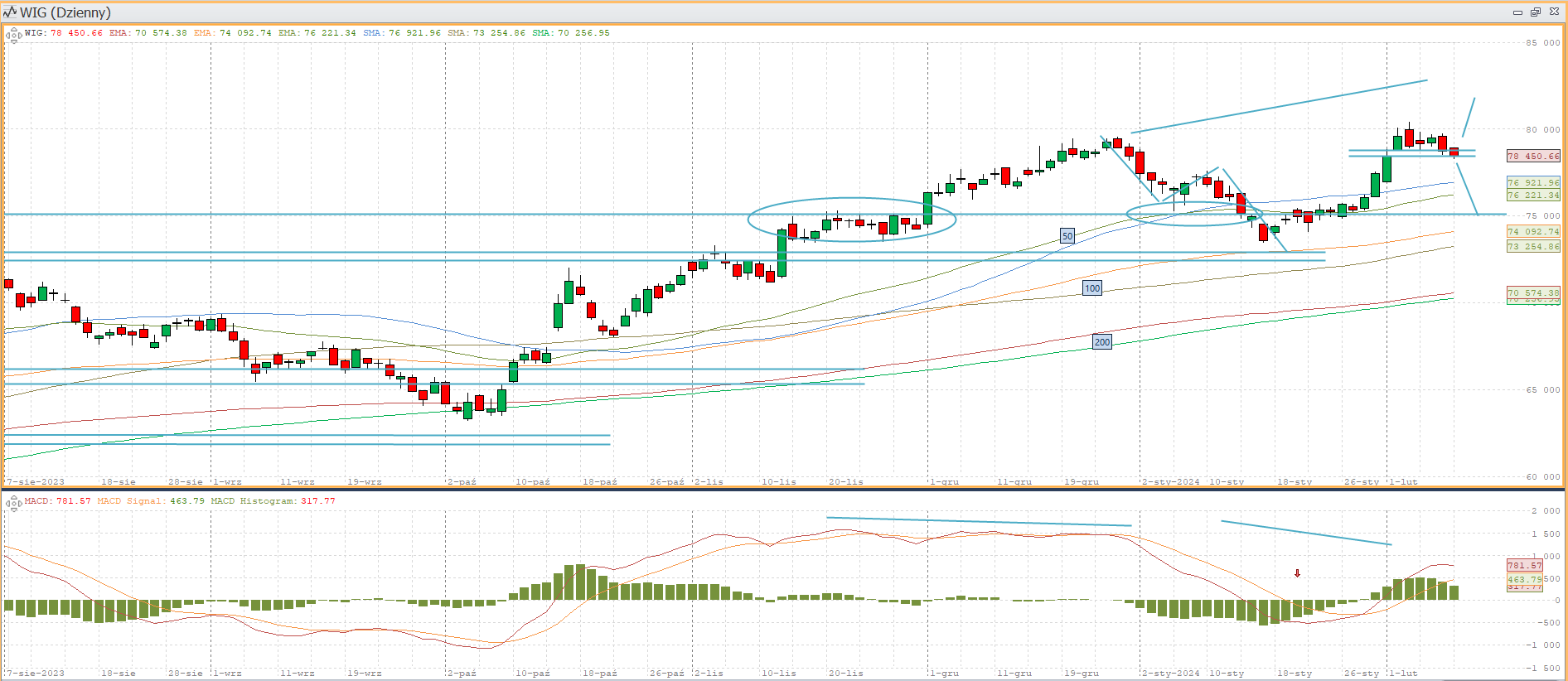1568x681 pixels.
Task: Click the move handle icon of WIG price panel
Action: click(13, 36)
